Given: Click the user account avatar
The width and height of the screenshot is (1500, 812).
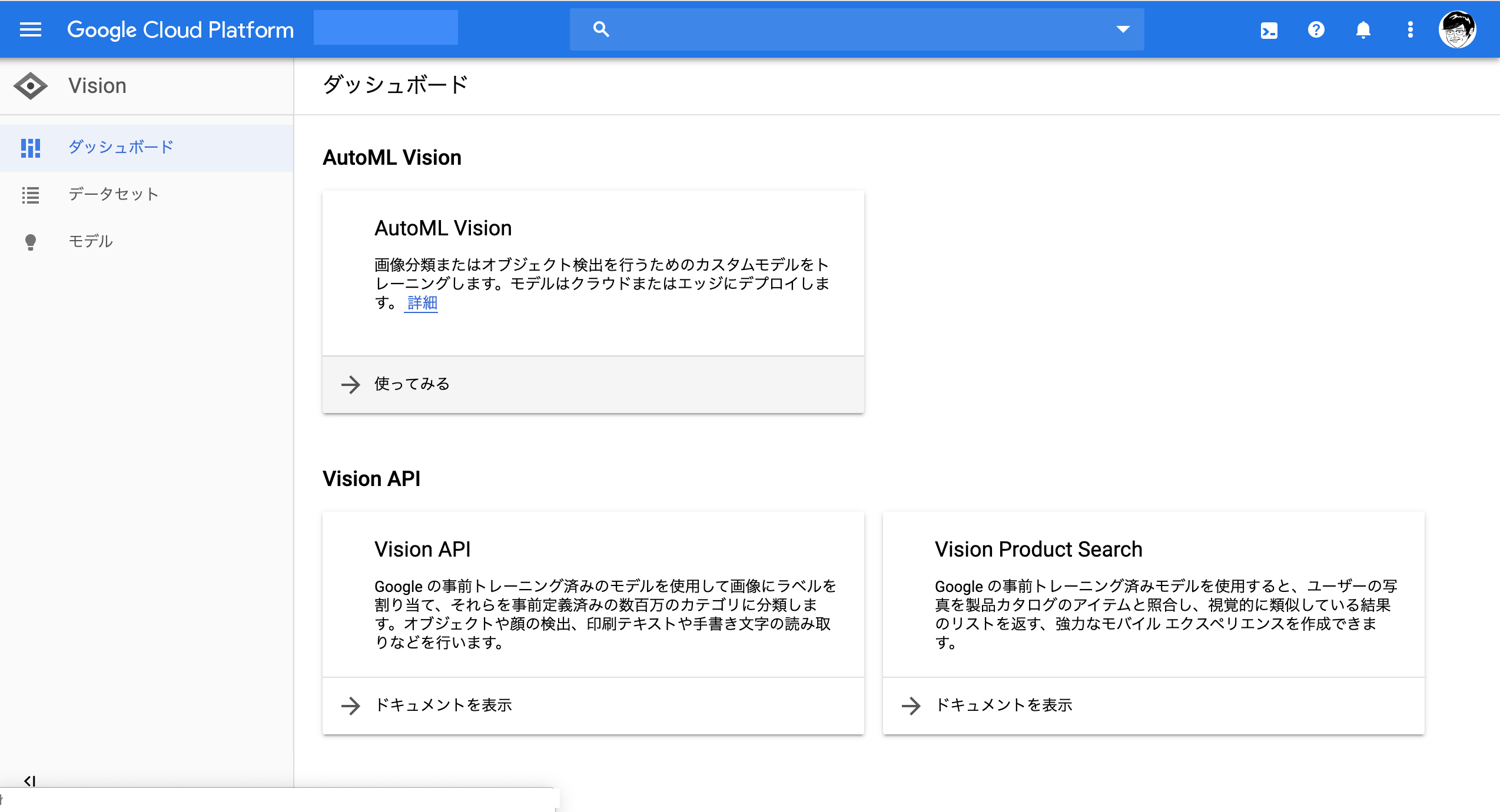Looking at the screenshot, I should point(1457,29).
